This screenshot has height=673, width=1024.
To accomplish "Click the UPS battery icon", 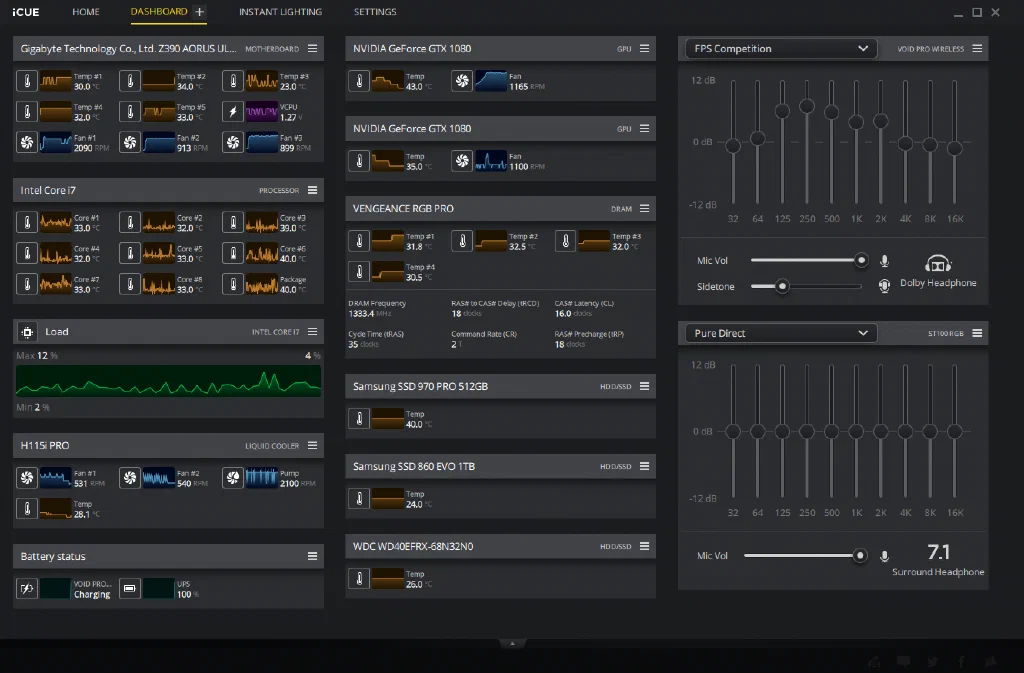I will [x=130, y=589].
